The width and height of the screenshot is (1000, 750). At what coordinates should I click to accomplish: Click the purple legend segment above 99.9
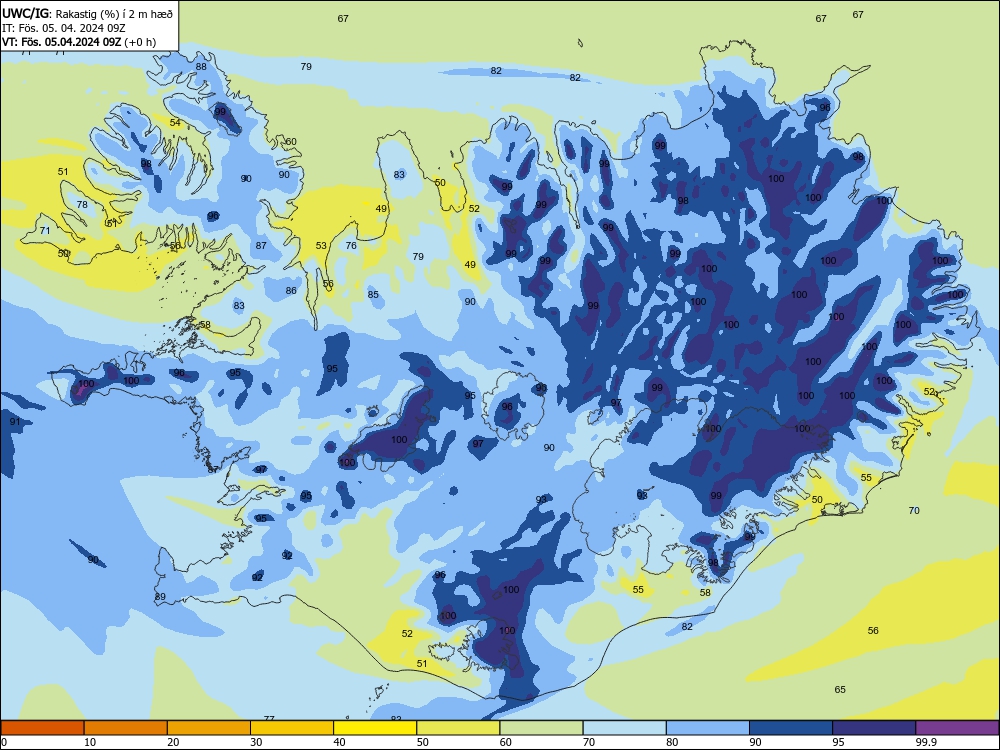tap(957, 728)
